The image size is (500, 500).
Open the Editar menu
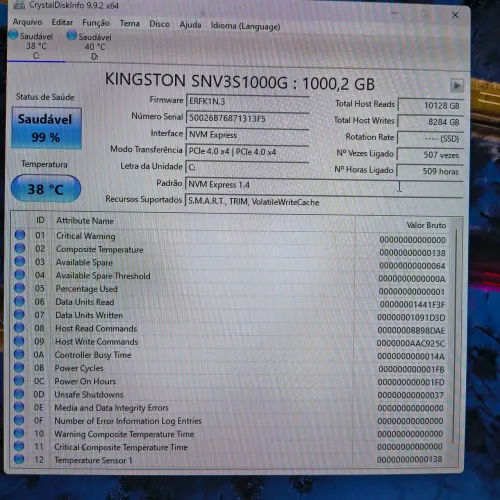point(62,22)
